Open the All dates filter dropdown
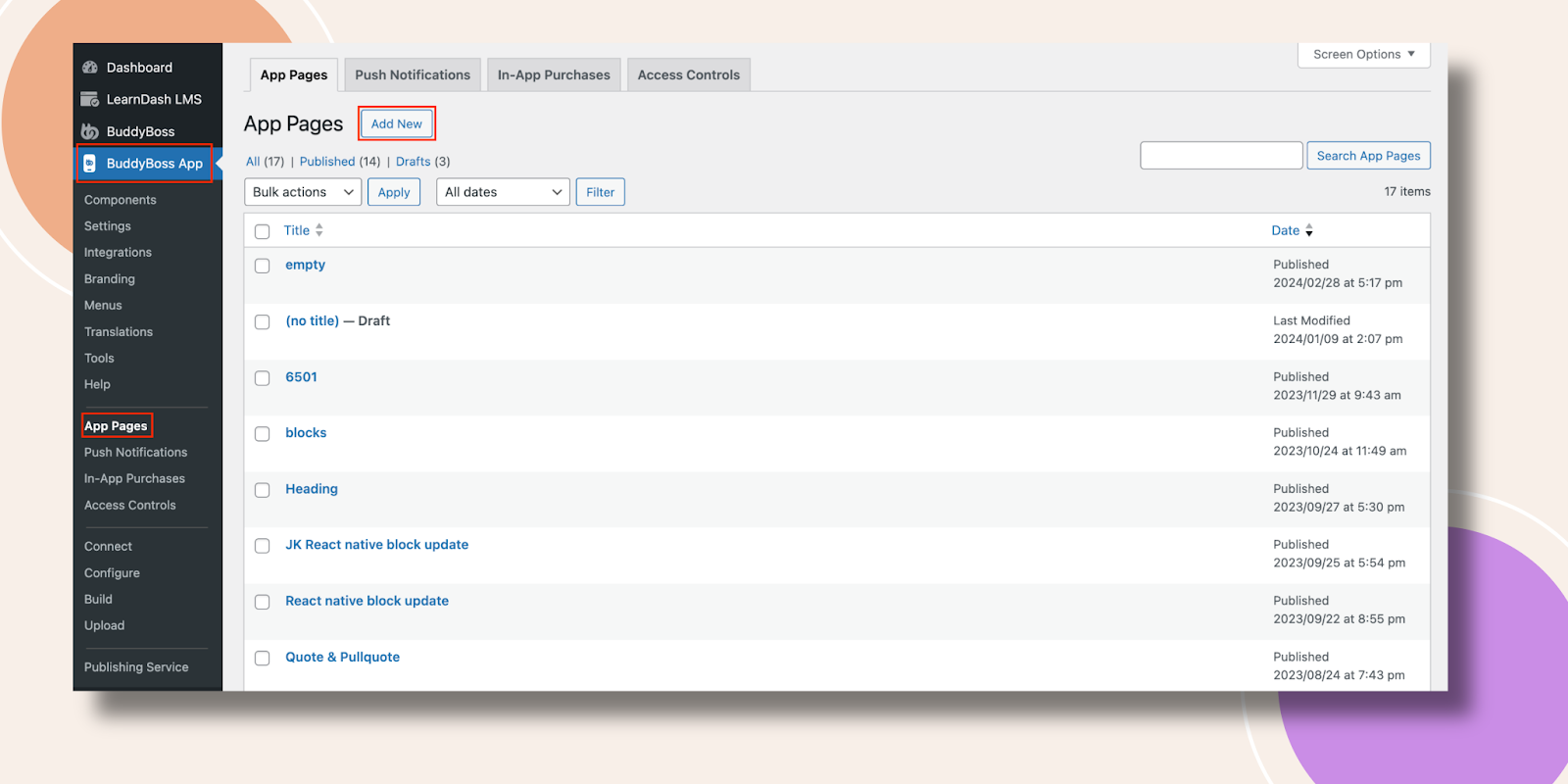The height and width of the screenshot is (784, 1568). pyautogui.click(x=503, y=192)
